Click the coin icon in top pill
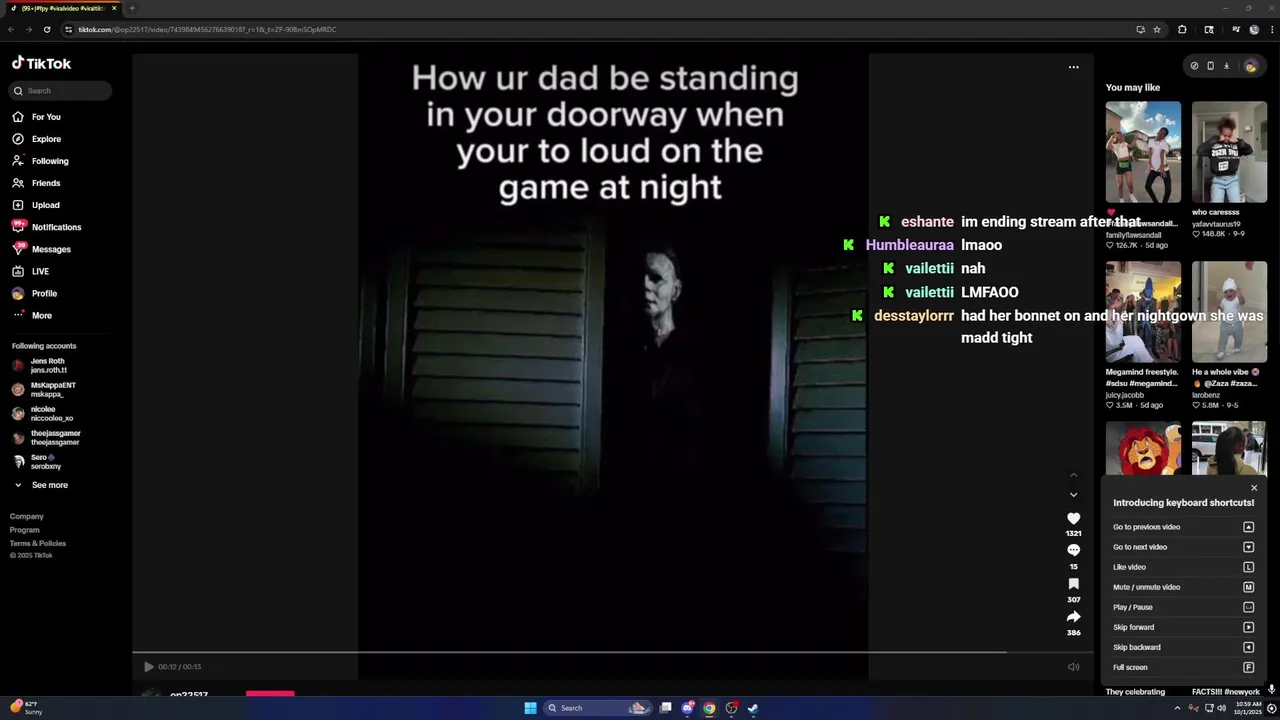 [x=1194, y=66]
